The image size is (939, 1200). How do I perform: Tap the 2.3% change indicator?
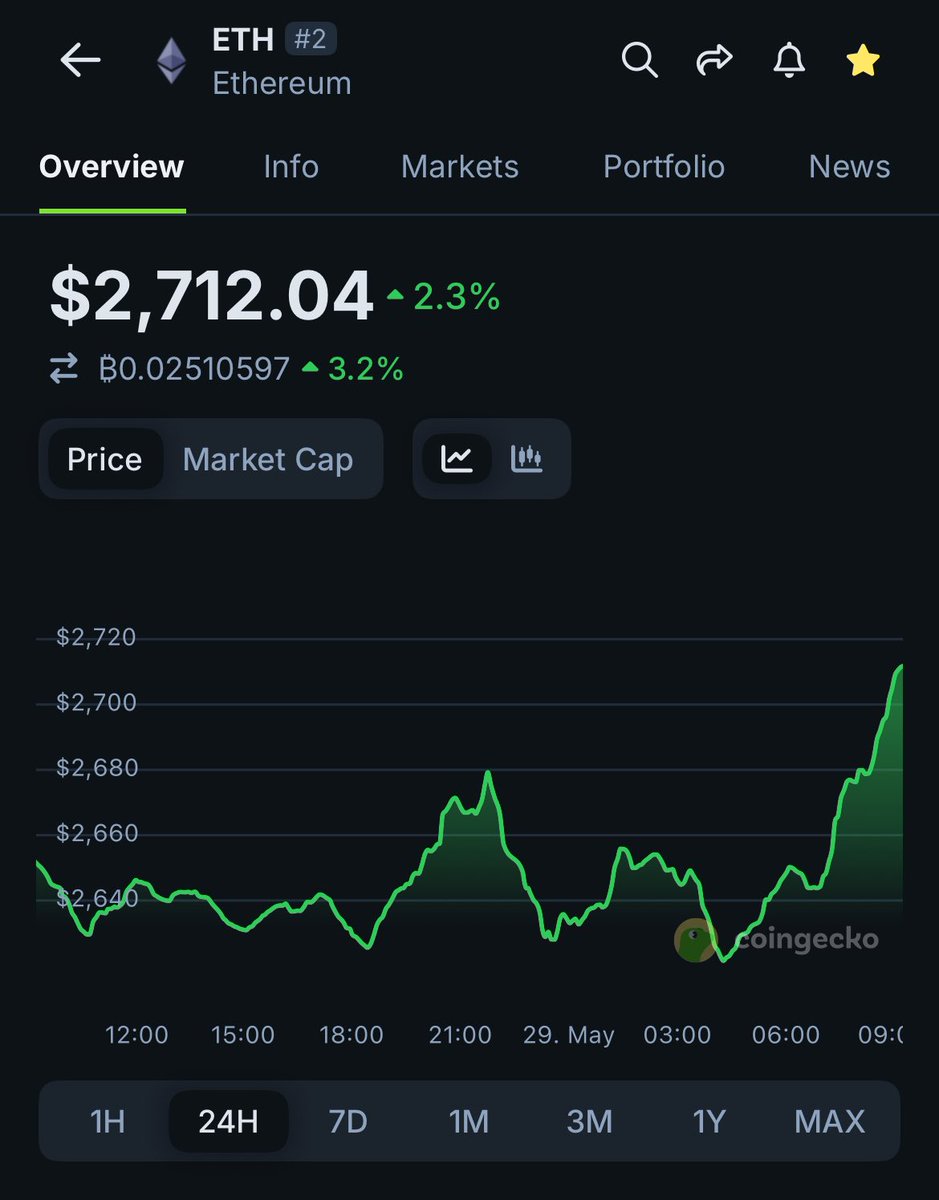coord(444,297)
